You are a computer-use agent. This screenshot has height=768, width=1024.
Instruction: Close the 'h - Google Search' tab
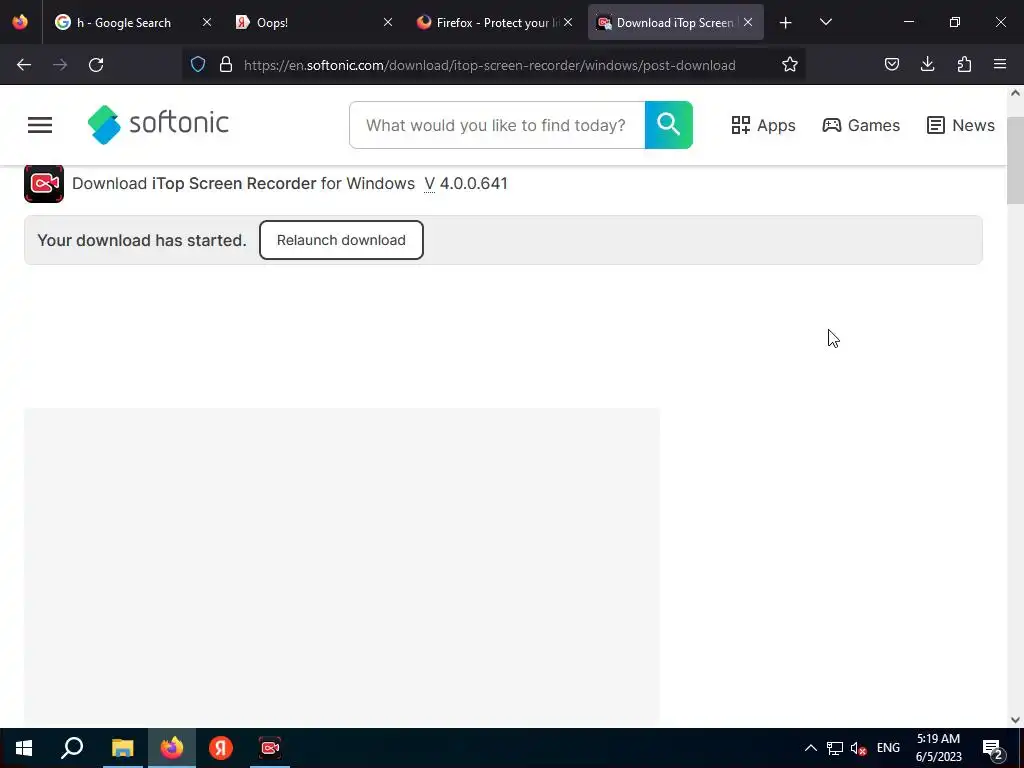206,22
